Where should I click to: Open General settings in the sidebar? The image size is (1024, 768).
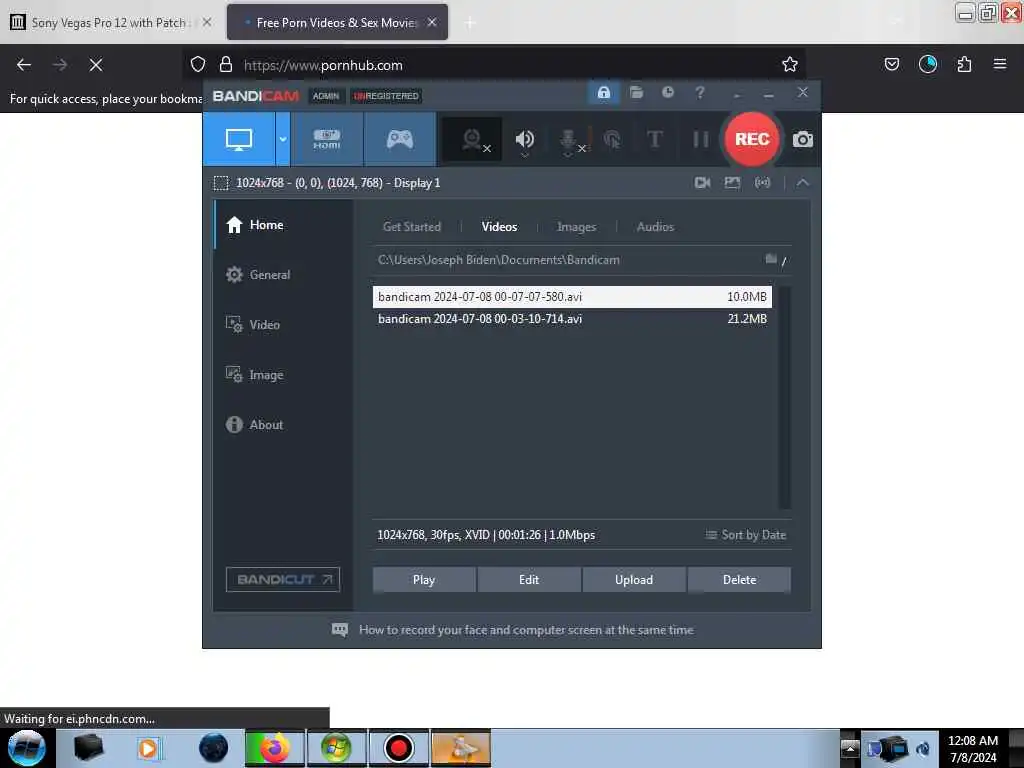pos(283,275)
